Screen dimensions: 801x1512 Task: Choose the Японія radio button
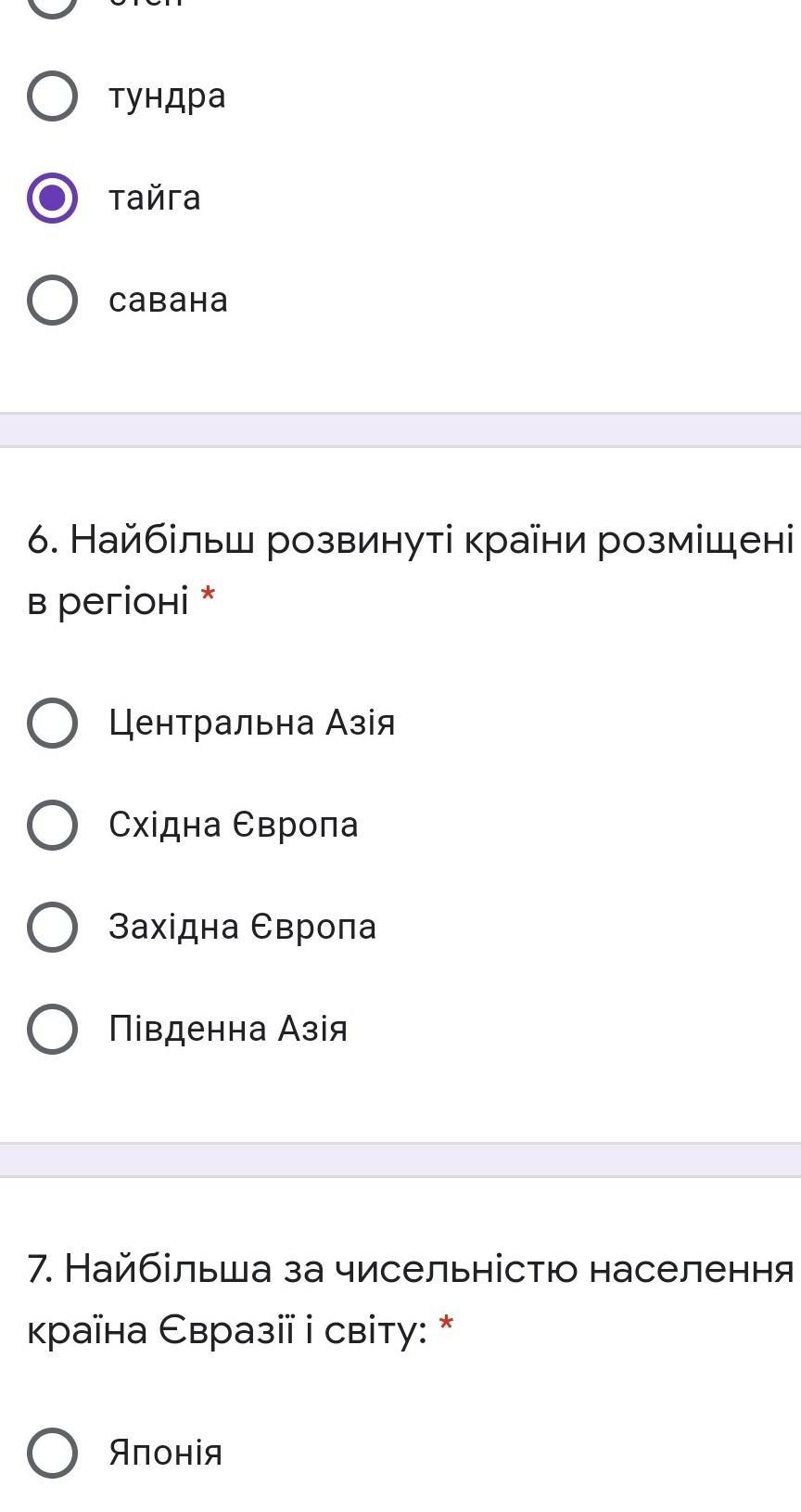pos(52,1452)
